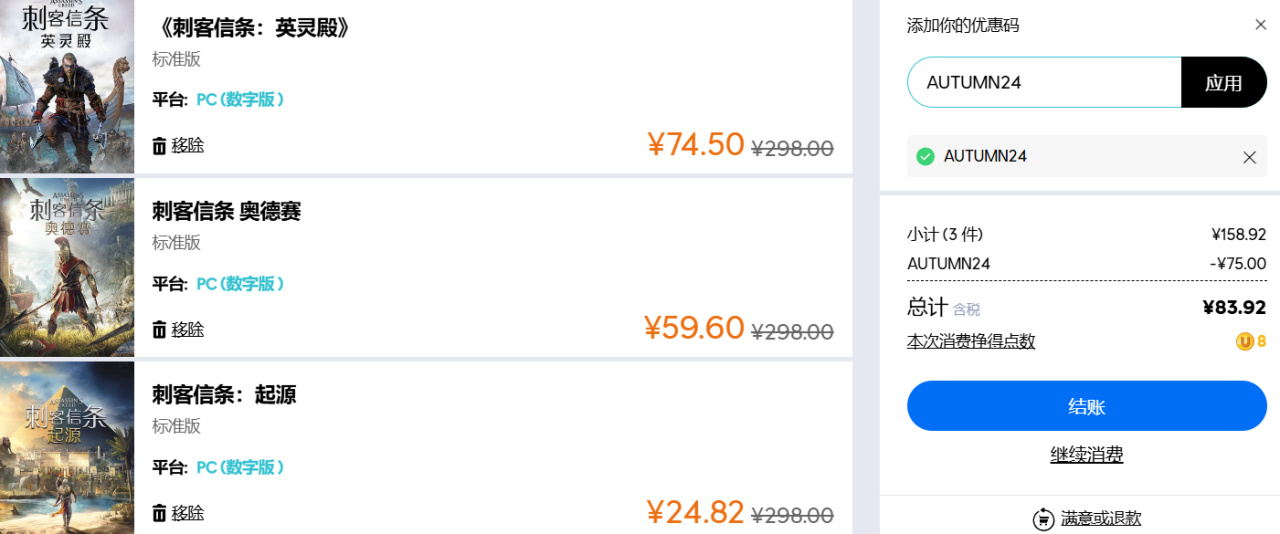The height and width of the screenshot is (534, 1280).
Task: Click the 刺客信条：起源 title
Action: click(x=224, y=394)
